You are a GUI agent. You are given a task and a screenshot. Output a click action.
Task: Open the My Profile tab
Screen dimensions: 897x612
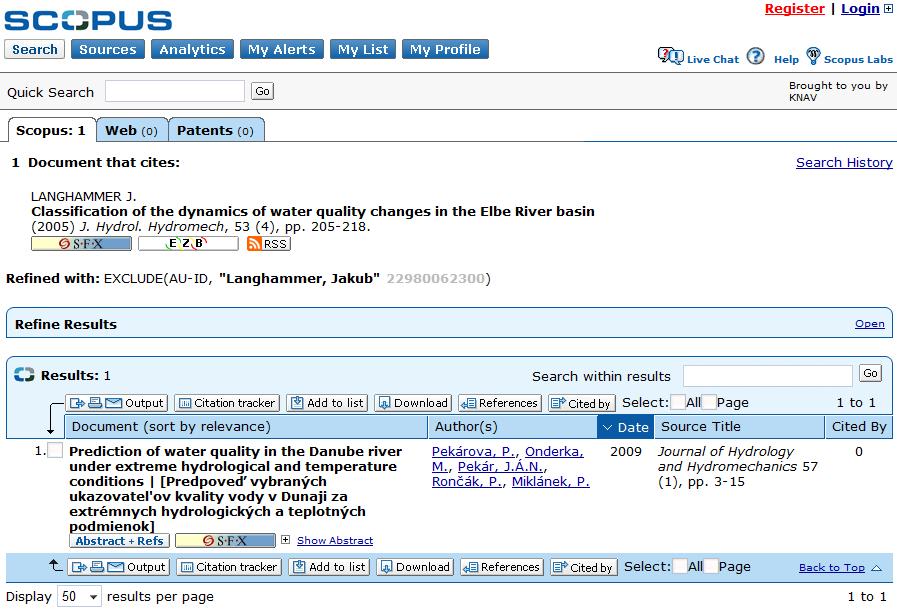pos(446,49)
